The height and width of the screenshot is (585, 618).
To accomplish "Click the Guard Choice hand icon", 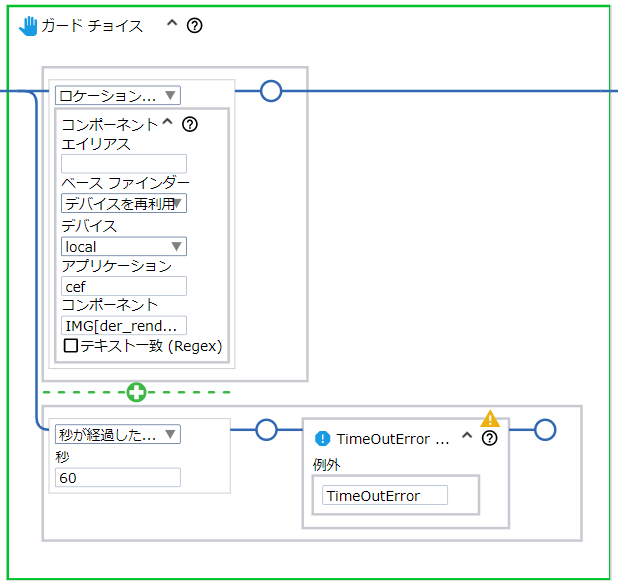I will pos(28,26).
